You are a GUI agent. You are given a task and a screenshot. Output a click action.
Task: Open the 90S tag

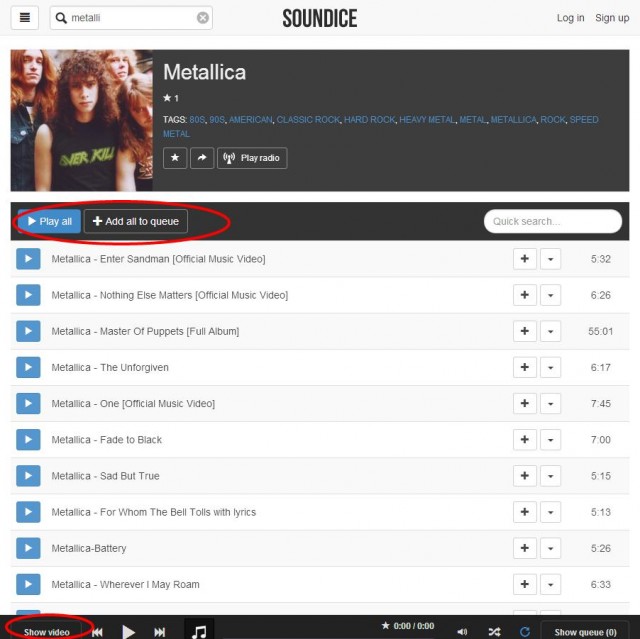pos(217,120)
